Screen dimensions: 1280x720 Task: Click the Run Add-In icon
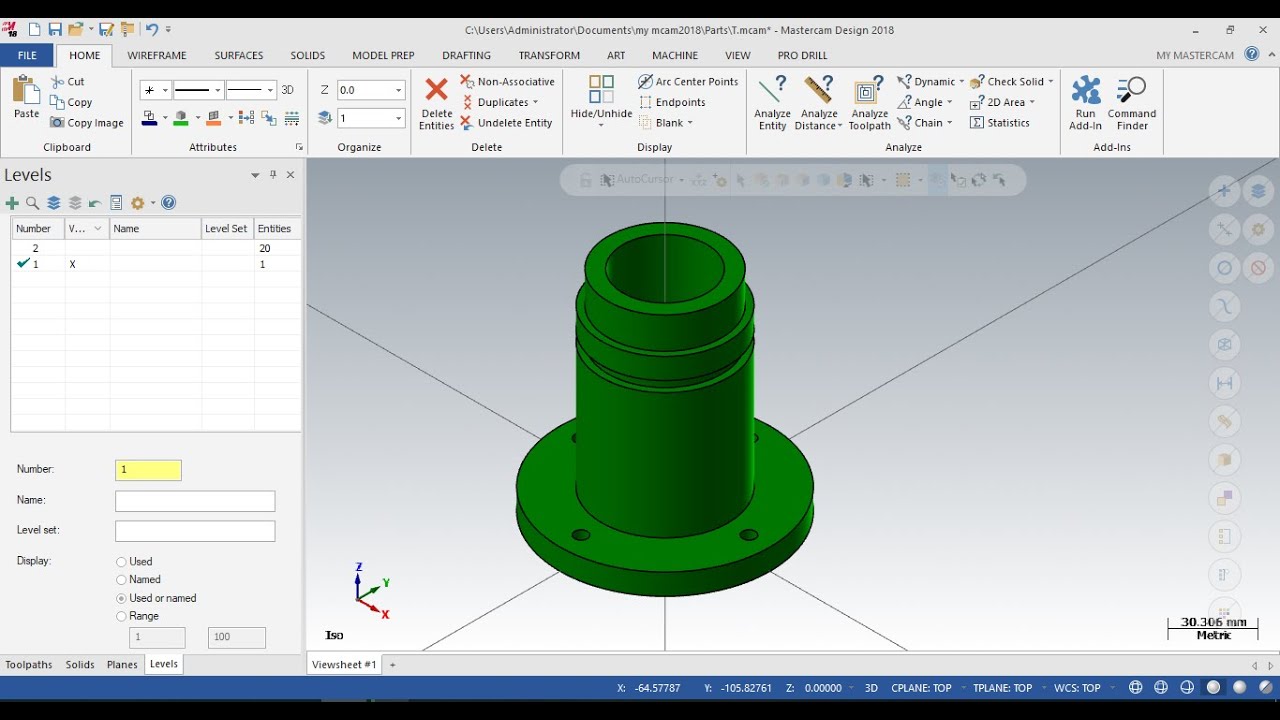[1086, 90]
